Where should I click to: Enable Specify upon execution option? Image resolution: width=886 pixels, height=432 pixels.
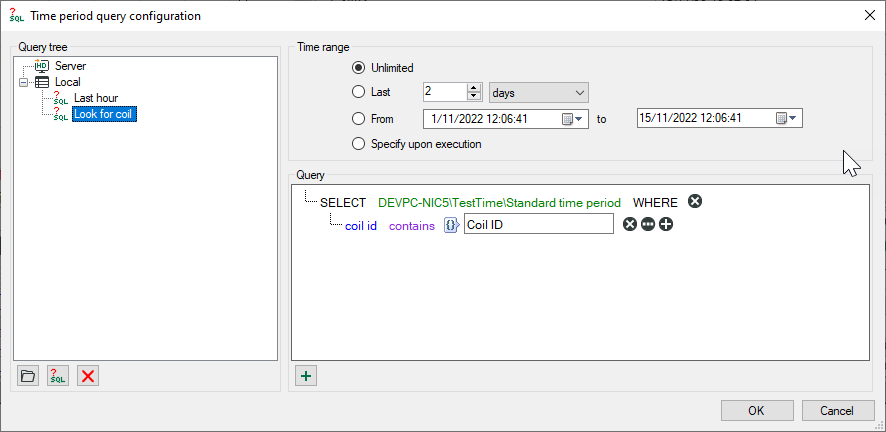[359, 144]
